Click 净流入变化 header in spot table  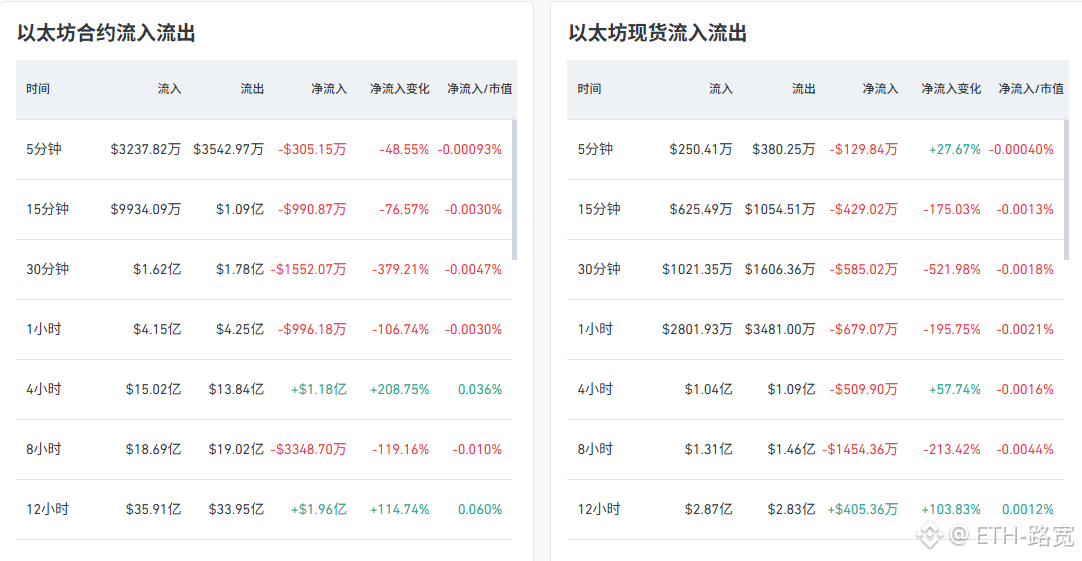point(951,89)
